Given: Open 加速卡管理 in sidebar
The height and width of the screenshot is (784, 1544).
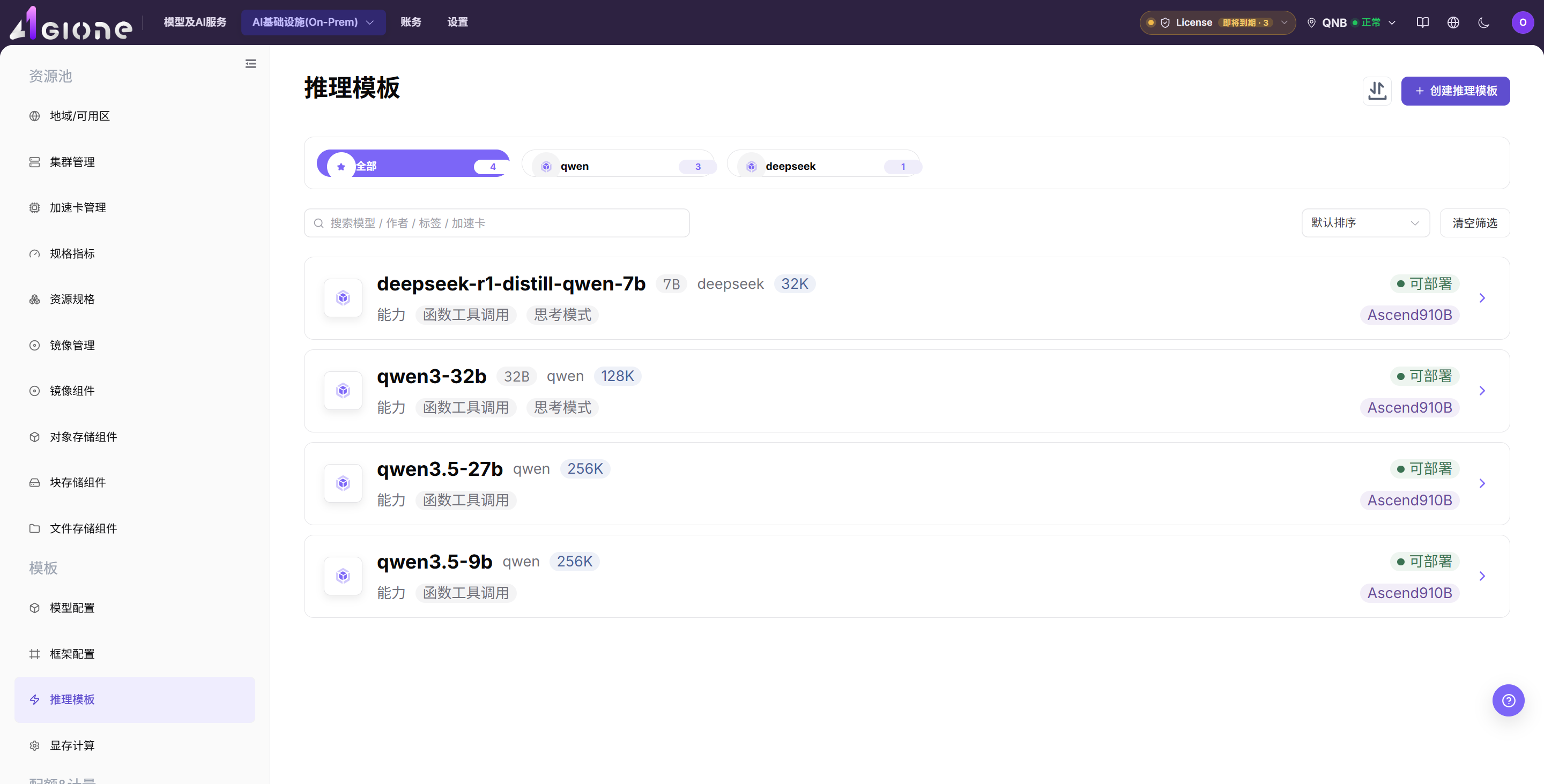Looking at the screenshot, I should [x=135, y=208].
